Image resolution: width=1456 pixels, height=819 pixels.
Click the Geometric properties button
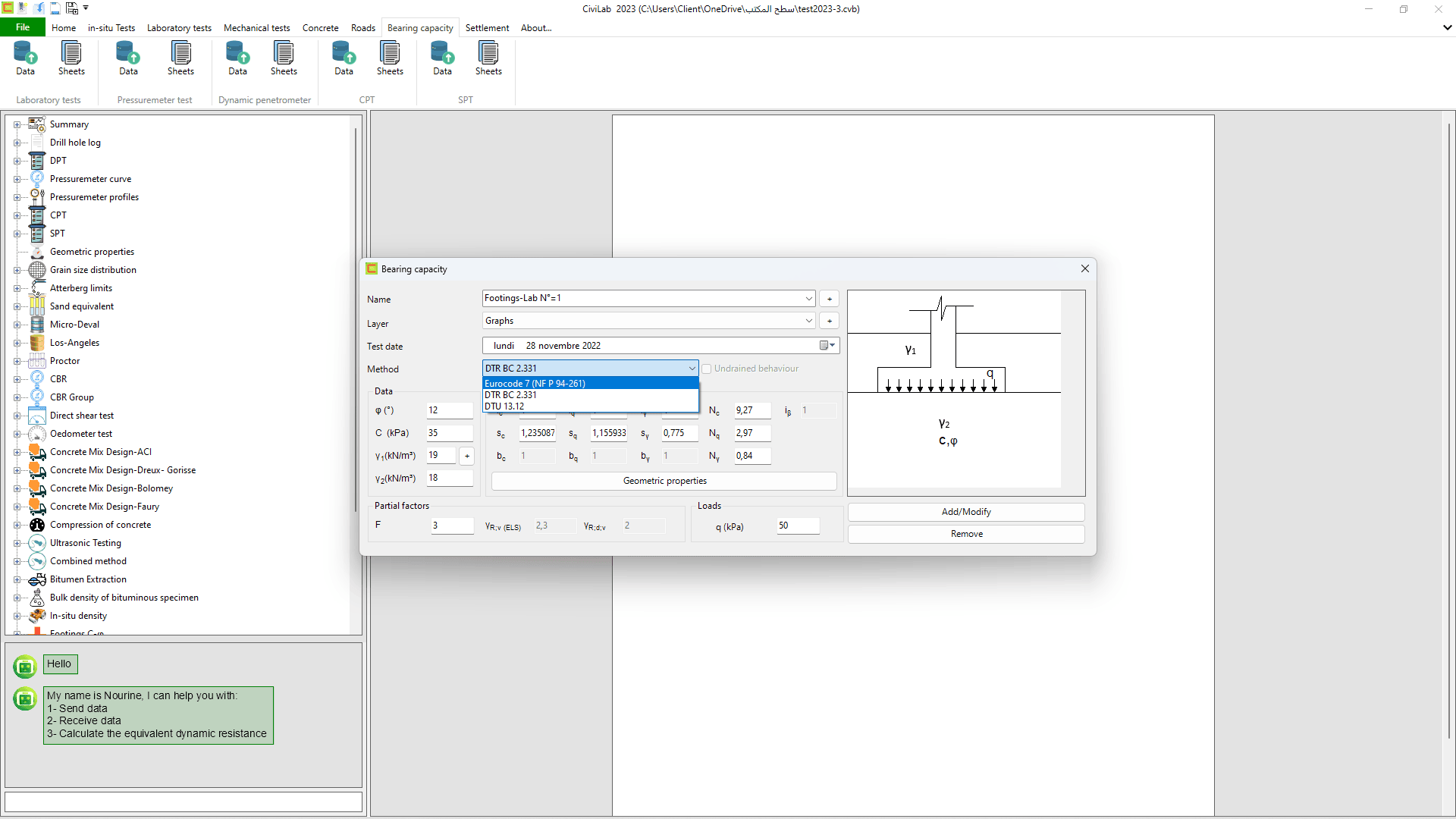pyautogui.click(x=664, y=481)
